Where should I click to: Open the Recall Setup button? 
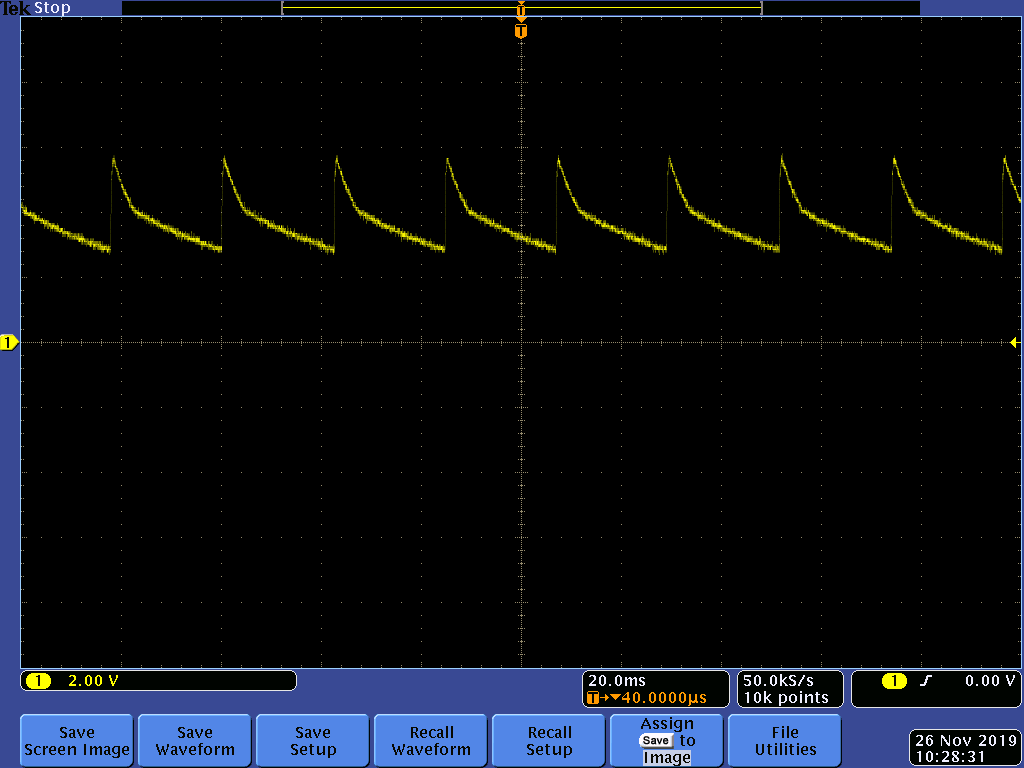(x=549, y=741)
